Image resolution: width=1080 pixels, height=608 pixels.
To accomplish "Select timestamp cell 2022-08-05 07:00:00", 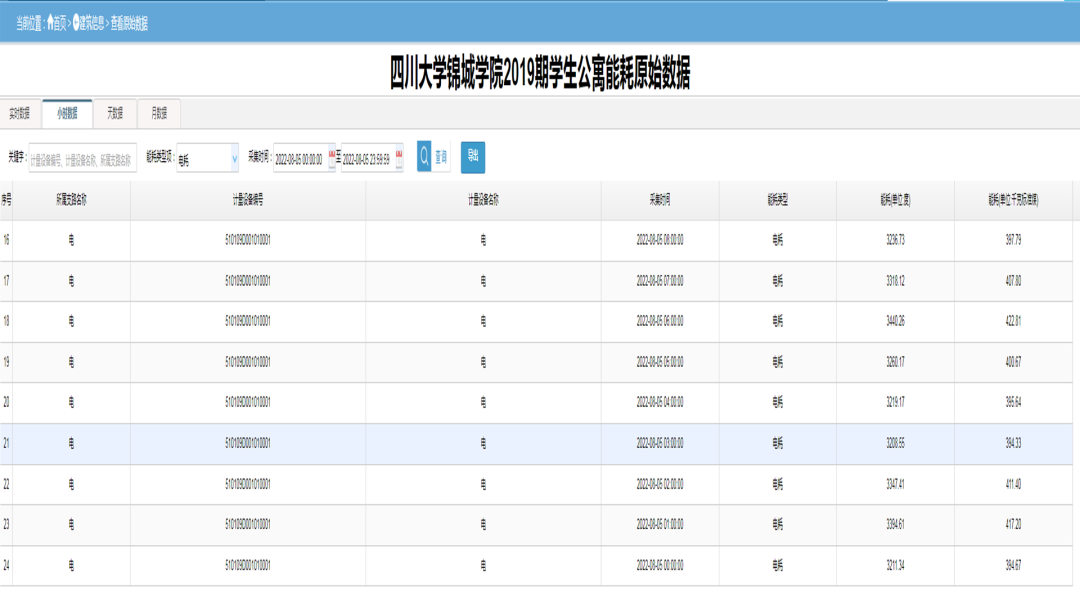I will (660, 281).
